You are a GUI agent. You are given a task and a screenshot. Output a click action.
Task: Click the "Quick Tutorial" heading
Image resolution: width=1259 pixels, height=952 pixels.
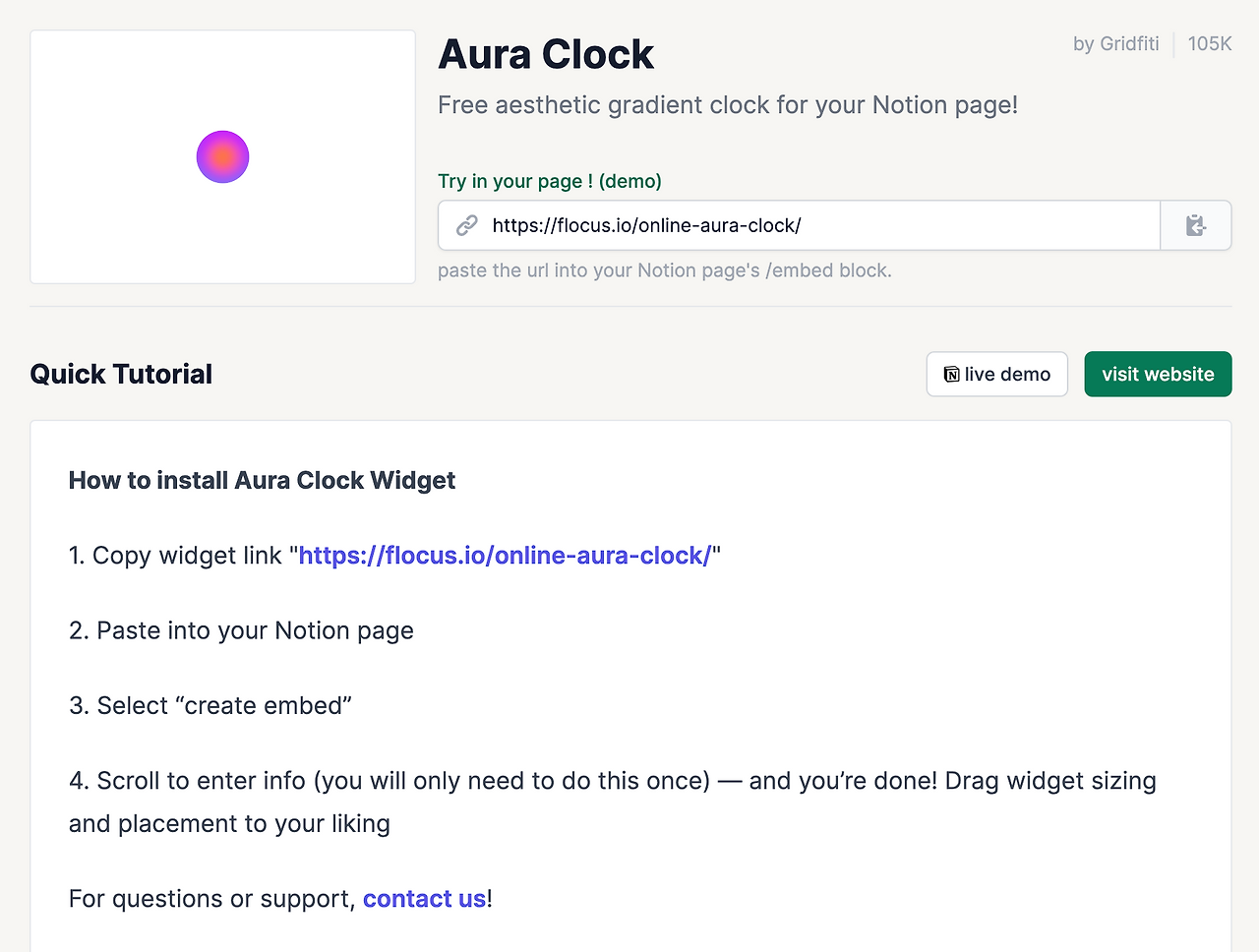(121, 374)
